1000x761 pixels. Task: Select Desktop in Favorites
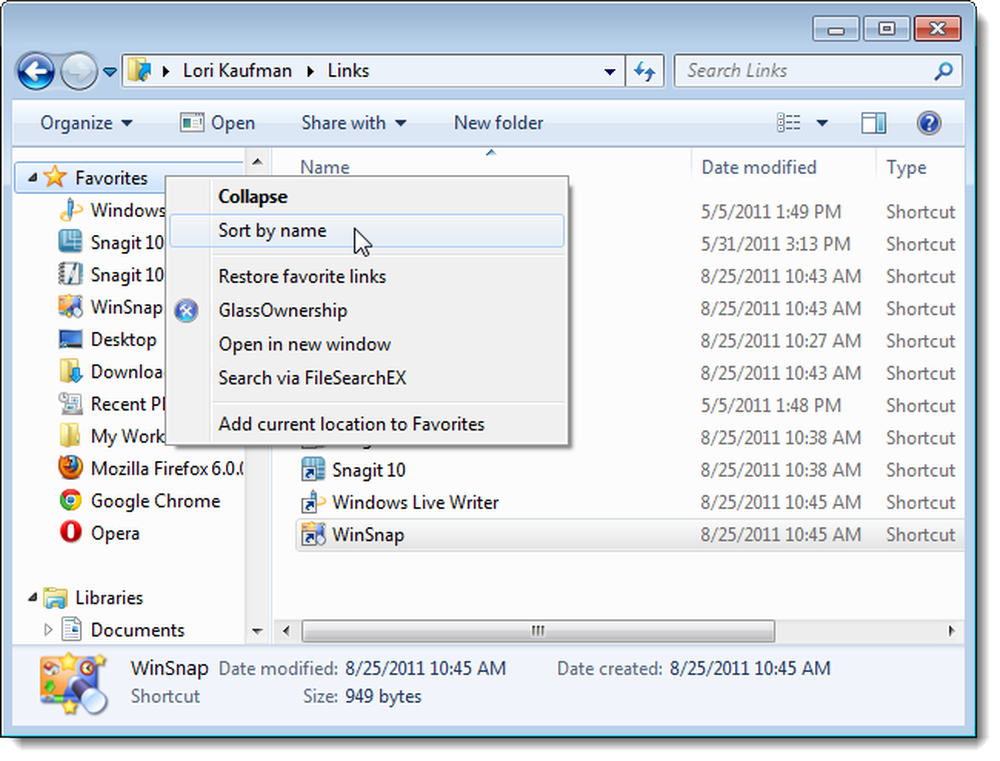pos(124,339)
